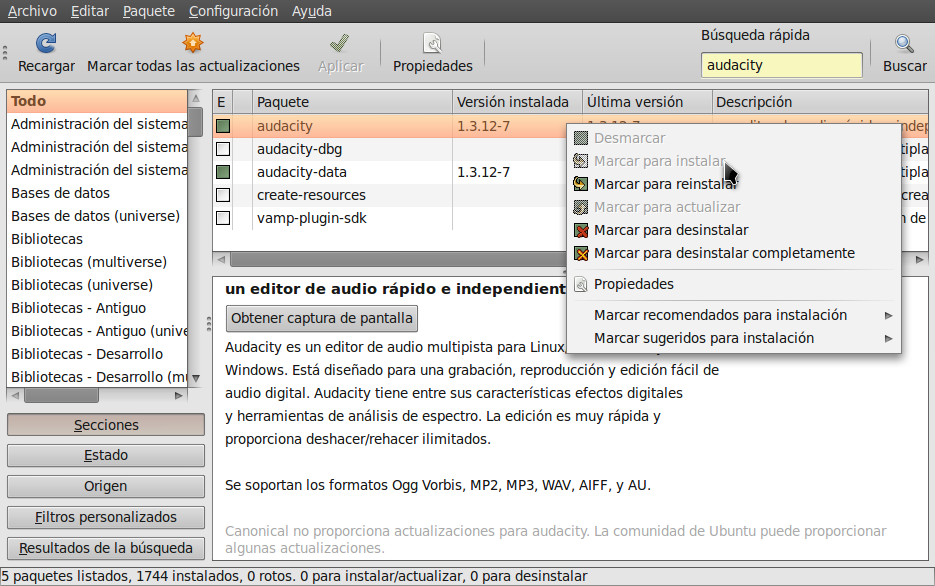Toggle the audacity-data package status checkbox
Image resolution: width=935 pixels, height=586 pixels.
pos(223,172)
